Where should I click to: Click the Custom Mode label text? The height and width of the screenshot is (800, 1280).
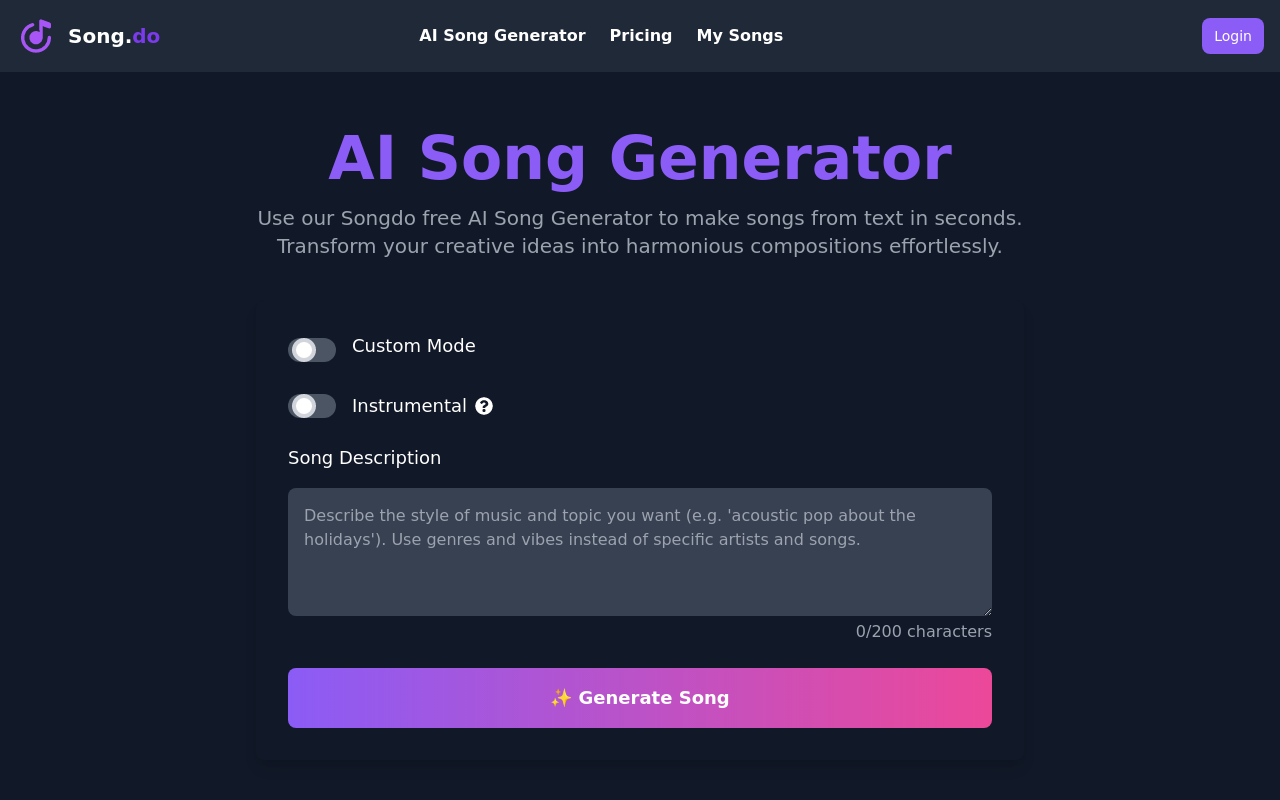(x=414, y=346)
